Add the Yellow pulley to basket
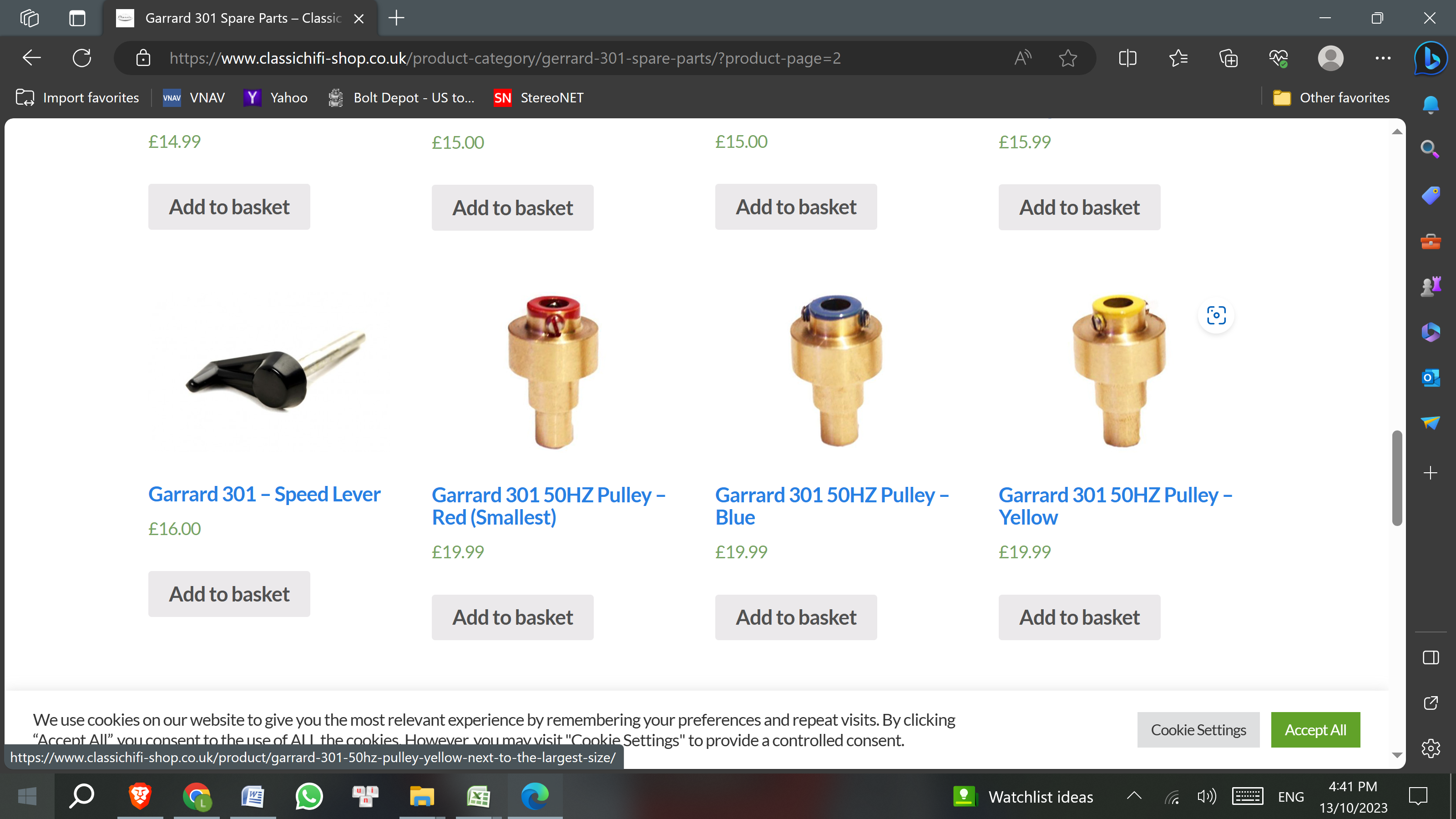 pyautogui.click(x=1079, y=617)
